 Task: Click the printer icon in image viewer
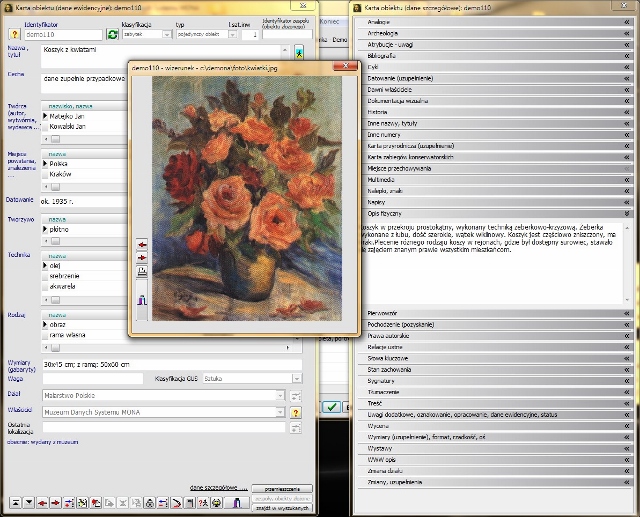[x=142, y=271]
